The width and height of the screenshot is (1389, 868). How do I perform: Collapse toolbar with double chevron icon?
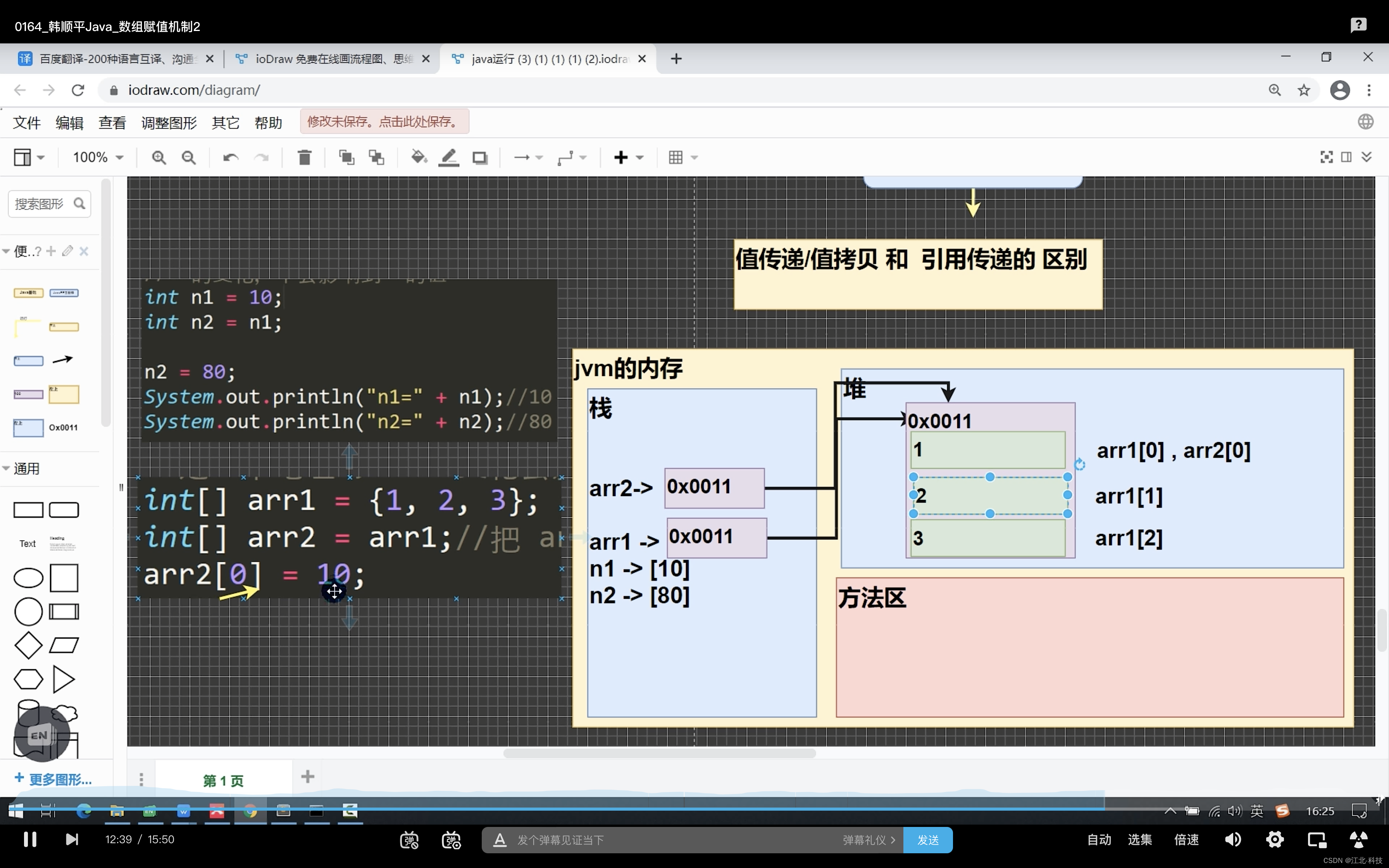click(x=1367, y=157)
